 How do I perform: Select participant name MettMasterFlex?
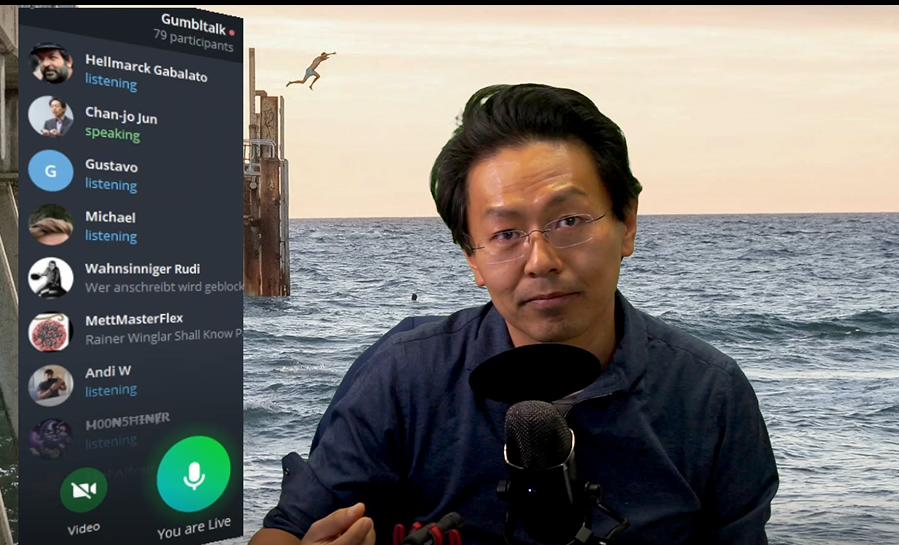coord(134,319)
